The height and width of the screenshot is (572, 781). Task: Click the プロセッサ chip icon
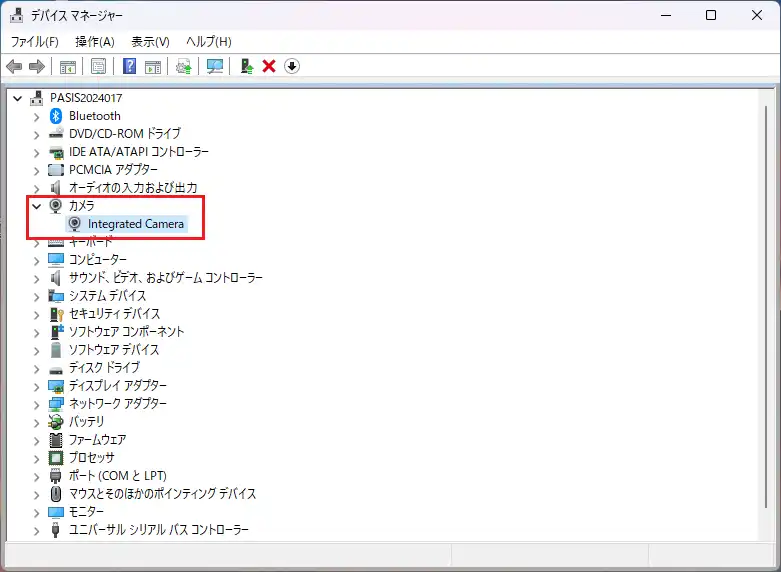(56, 457)
